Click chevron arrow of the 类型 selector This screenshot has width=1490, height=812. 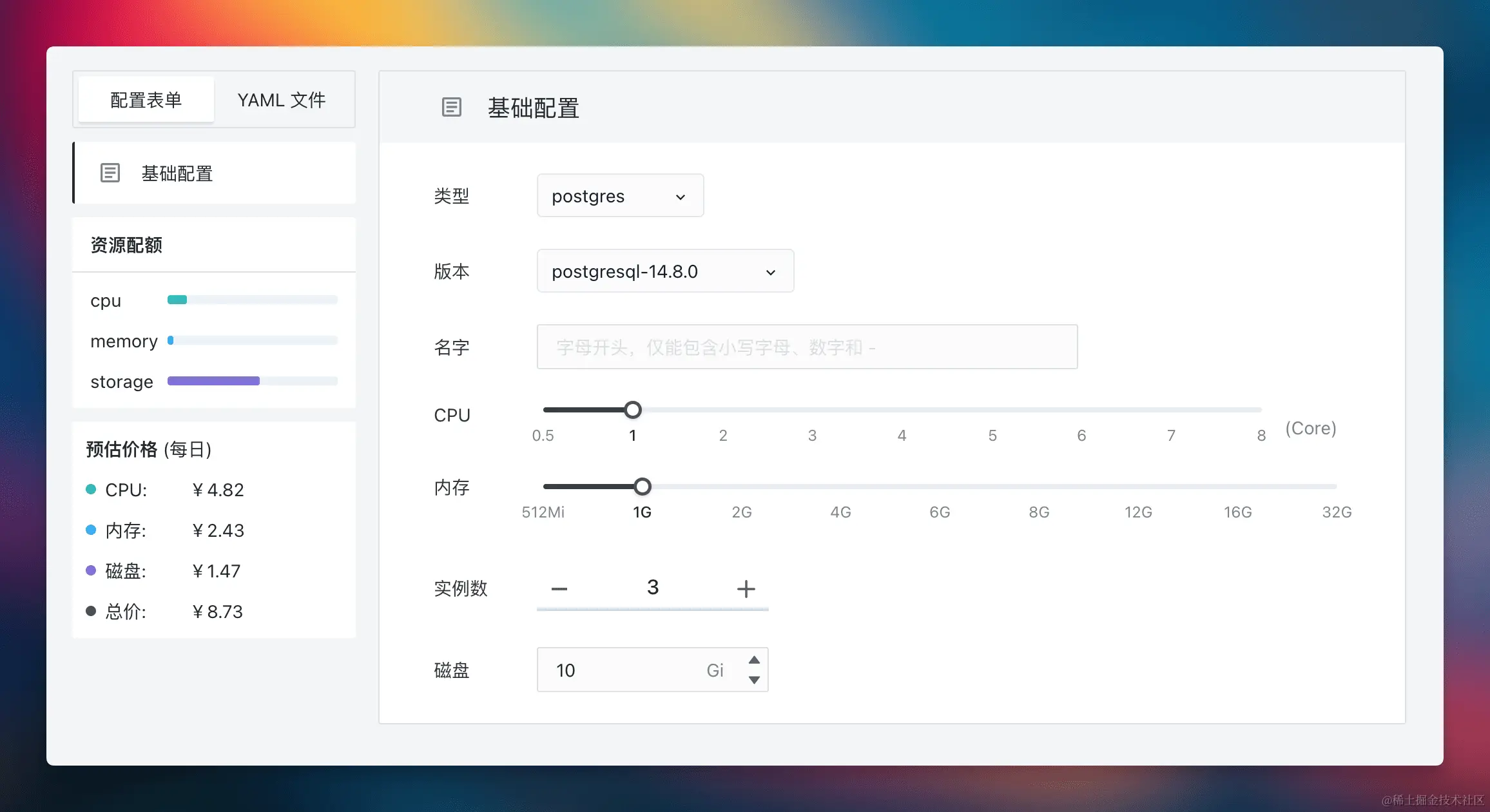click(680, 197)
